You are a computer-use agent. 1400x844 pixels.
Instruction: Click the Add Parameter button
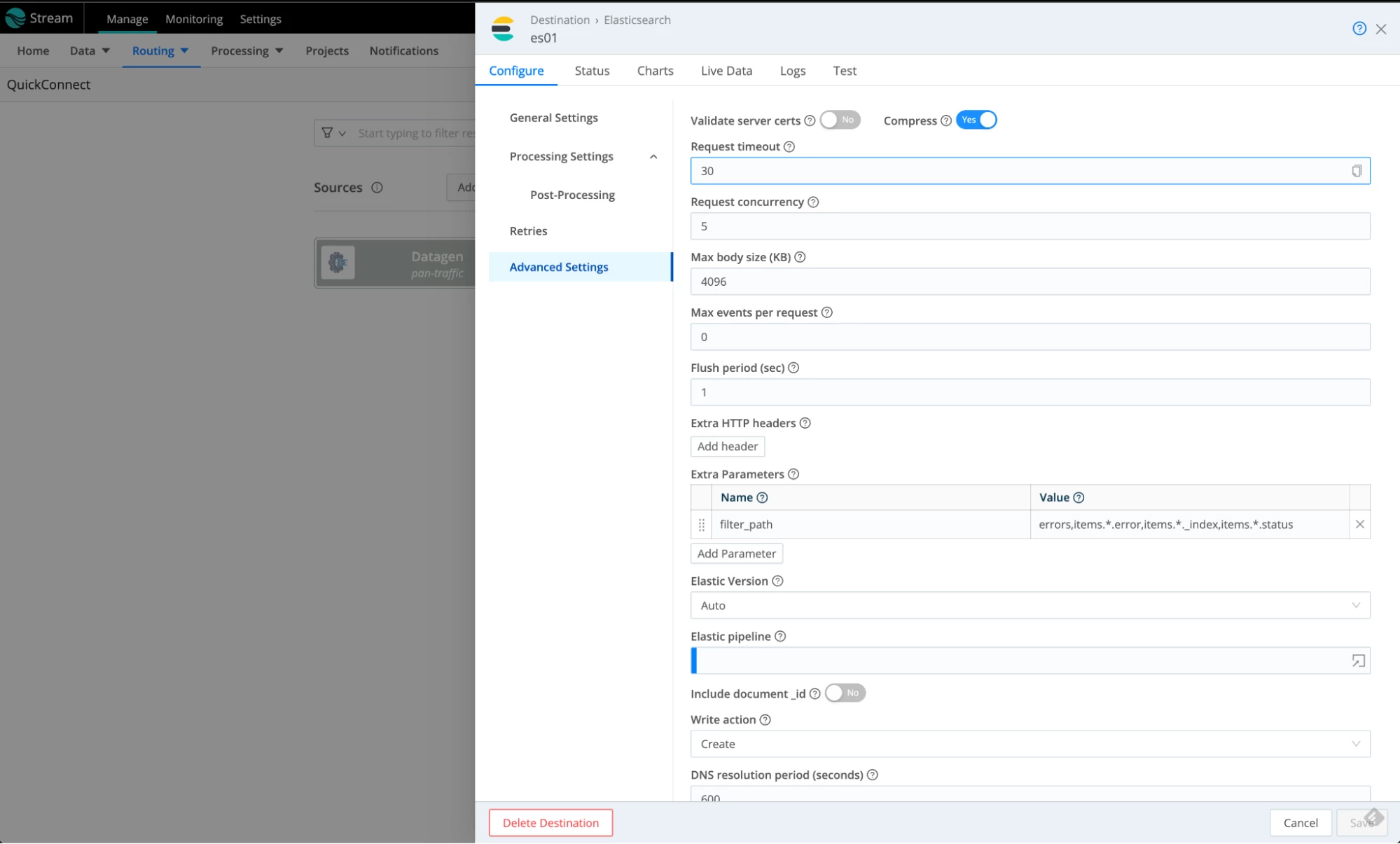point(736,553)
